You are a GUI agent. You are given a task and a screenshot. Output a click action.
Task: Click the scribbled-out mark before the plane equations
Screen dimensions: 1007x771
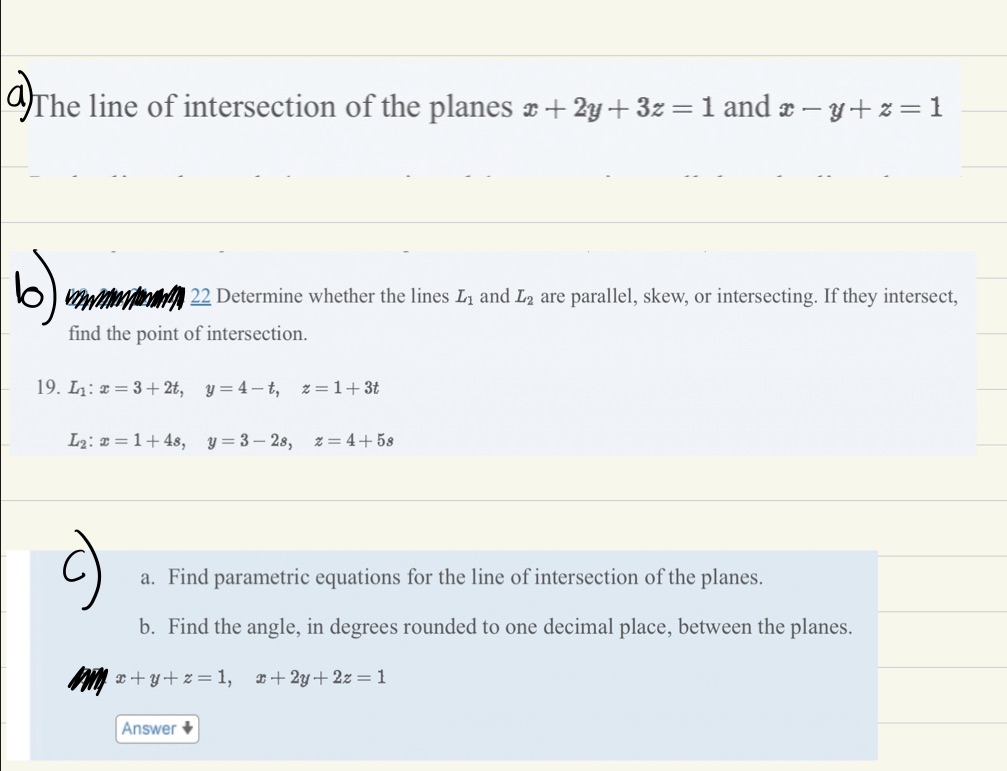[x=88, y=679]
